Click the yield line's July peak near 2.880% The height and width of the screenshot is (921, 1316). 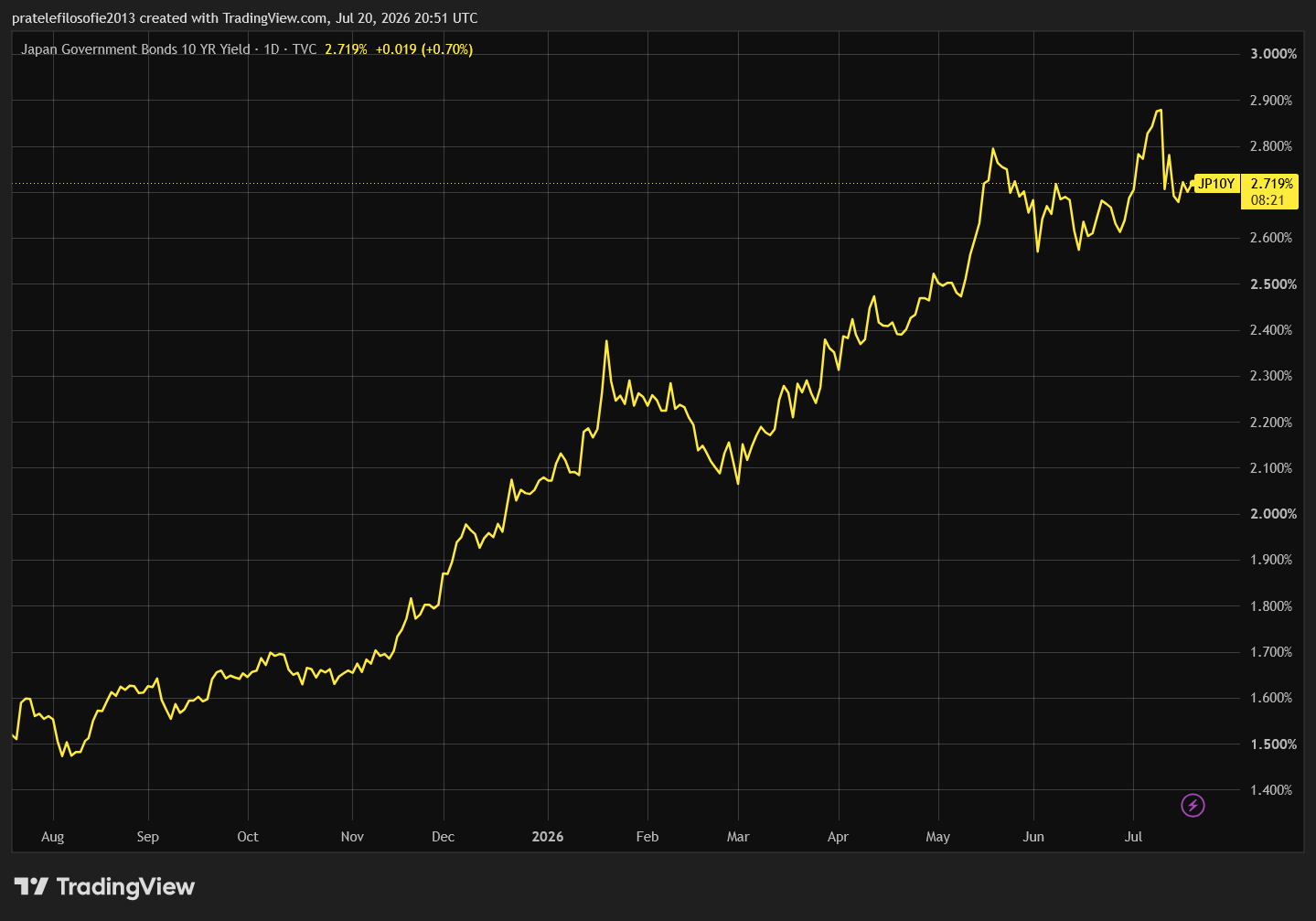pos(1160,111)
